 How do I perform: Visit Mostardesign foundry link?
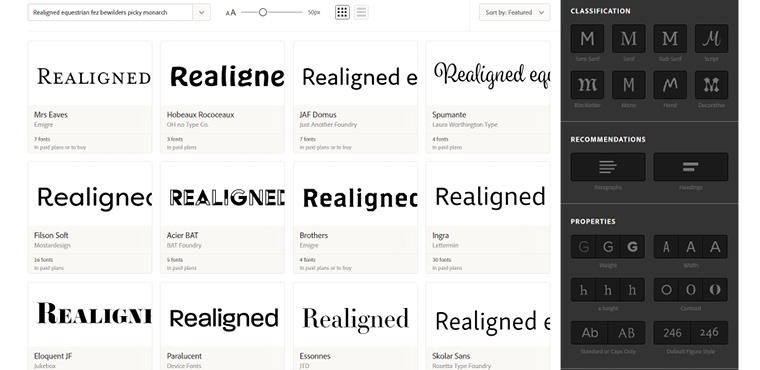tap(52, 245)
